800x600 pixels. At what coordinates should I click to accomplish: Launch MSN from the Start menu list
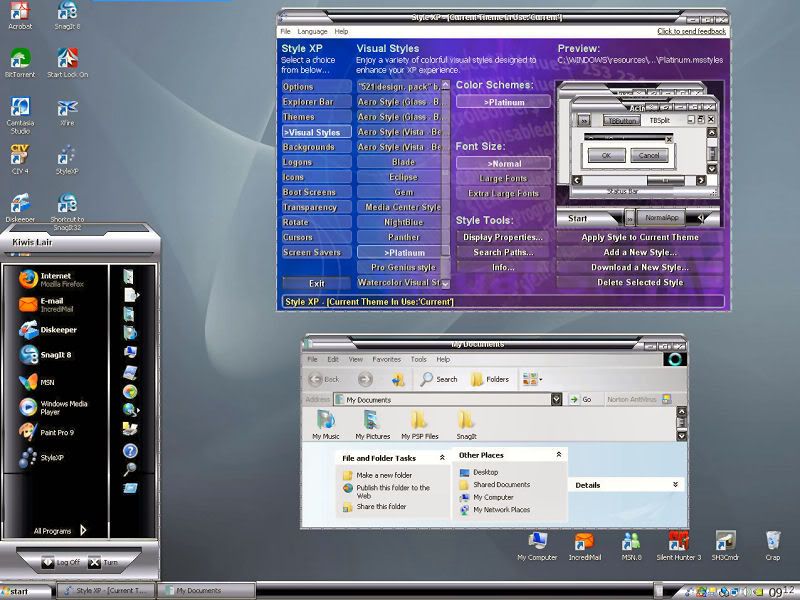37,382
